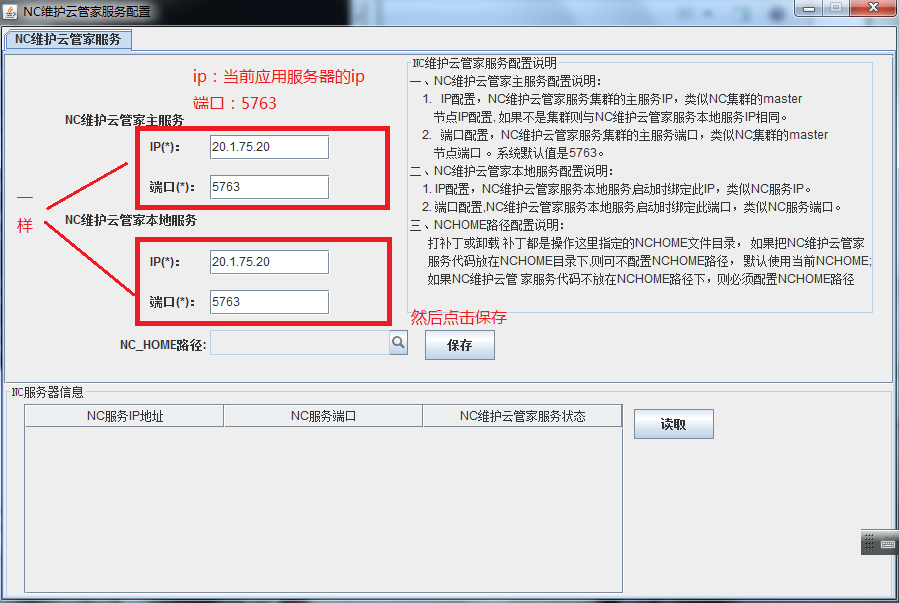Click inside the NC_HOME路径 text field
The image size is (899, 603).
tap(300, 343)
